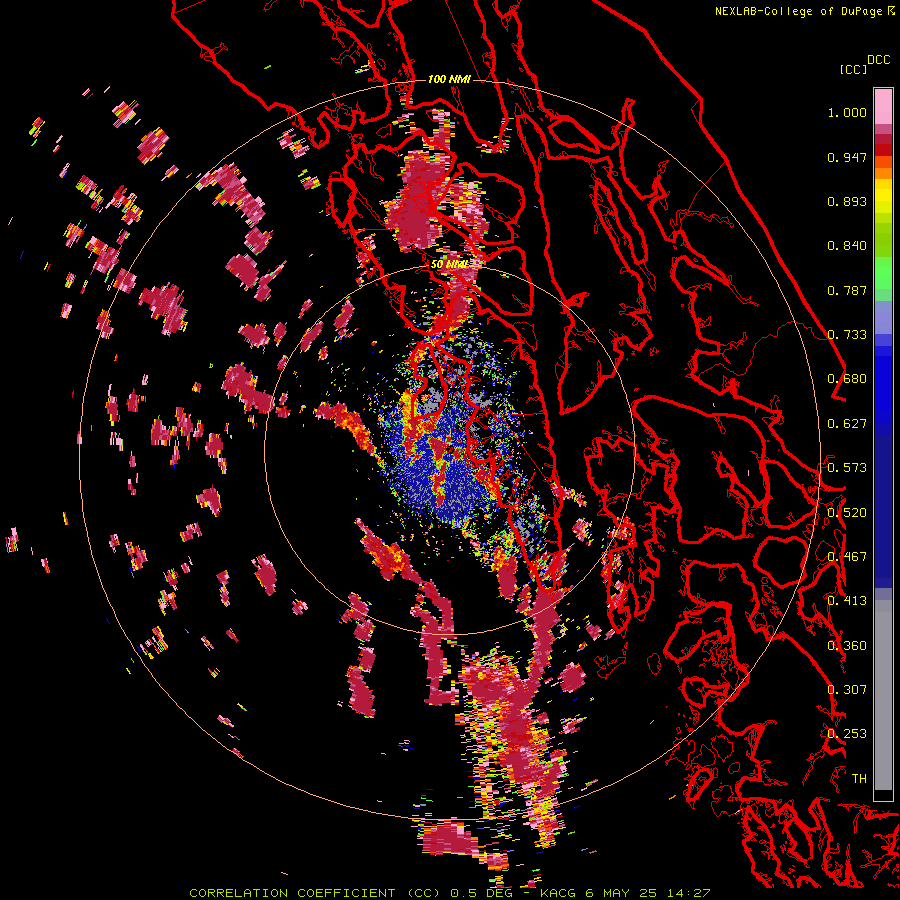Click the 0.360 scale value
900x900 pixels.
pos(847,646)
